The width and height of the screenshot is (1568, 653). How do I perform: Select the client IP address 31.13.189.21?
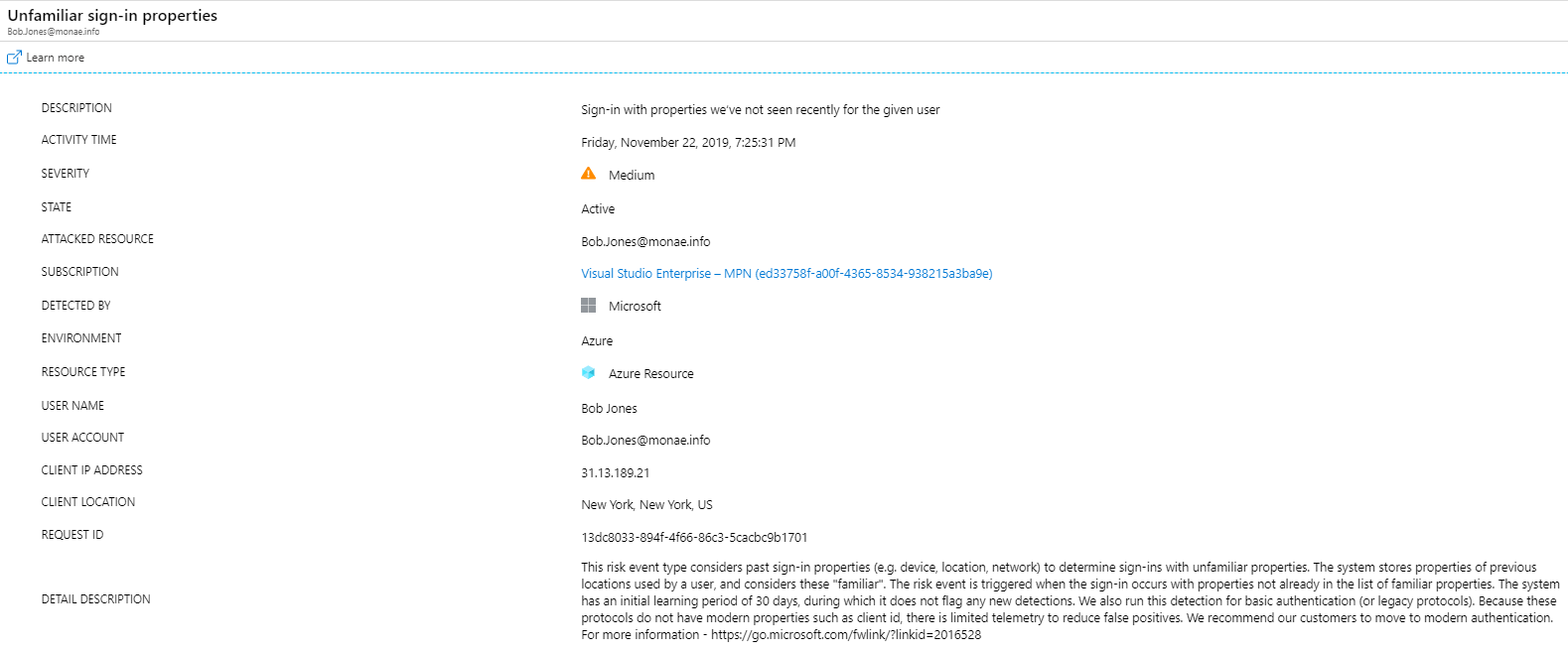pyautogui.click(x=615, y=473)
